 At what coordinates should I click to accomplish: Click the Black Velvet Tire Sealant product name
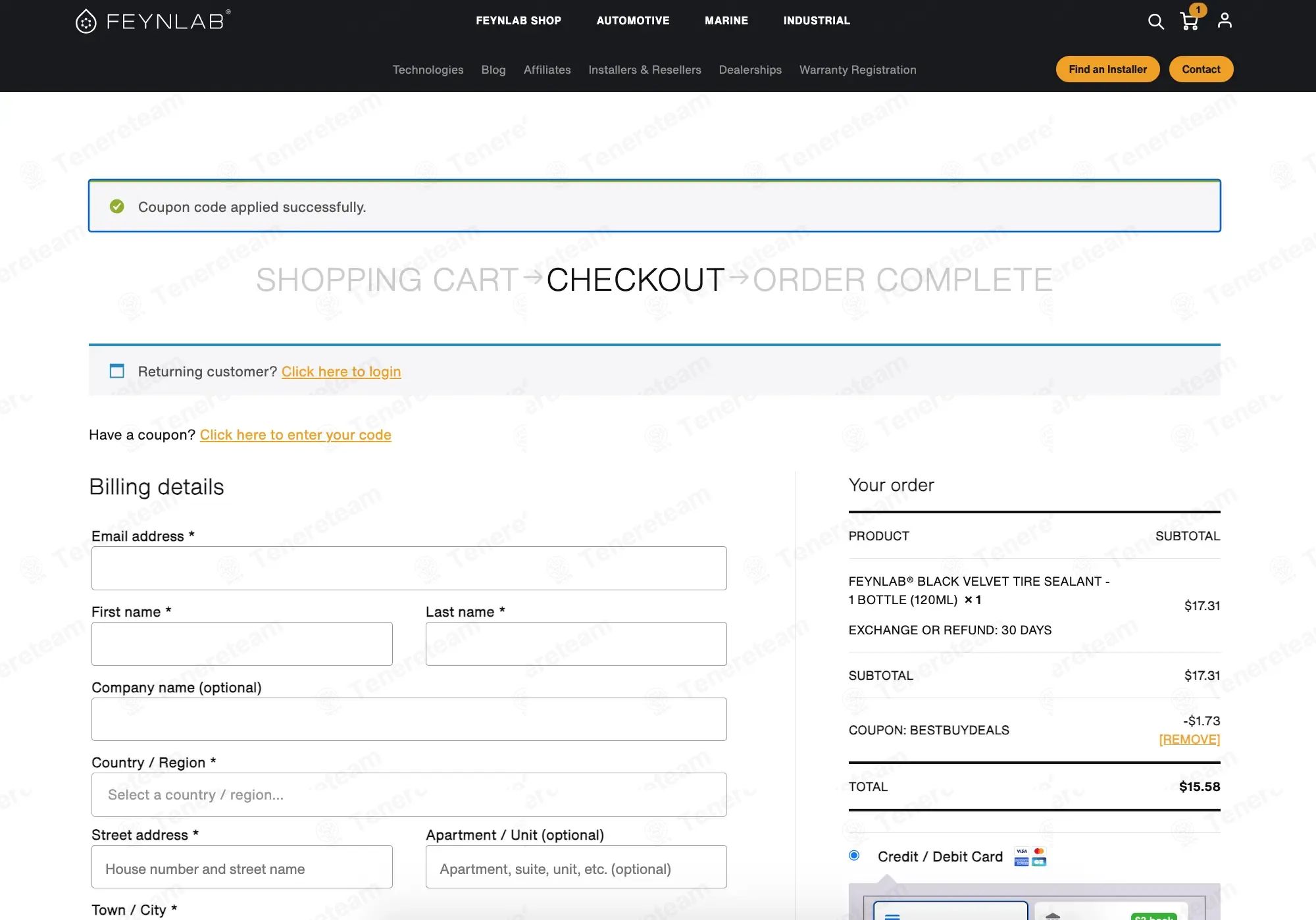979,590
